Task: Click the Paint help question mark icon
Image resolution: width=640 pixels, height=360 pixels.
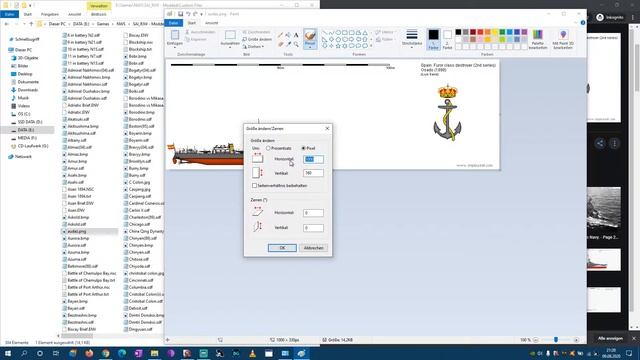Action: (583, 22)
